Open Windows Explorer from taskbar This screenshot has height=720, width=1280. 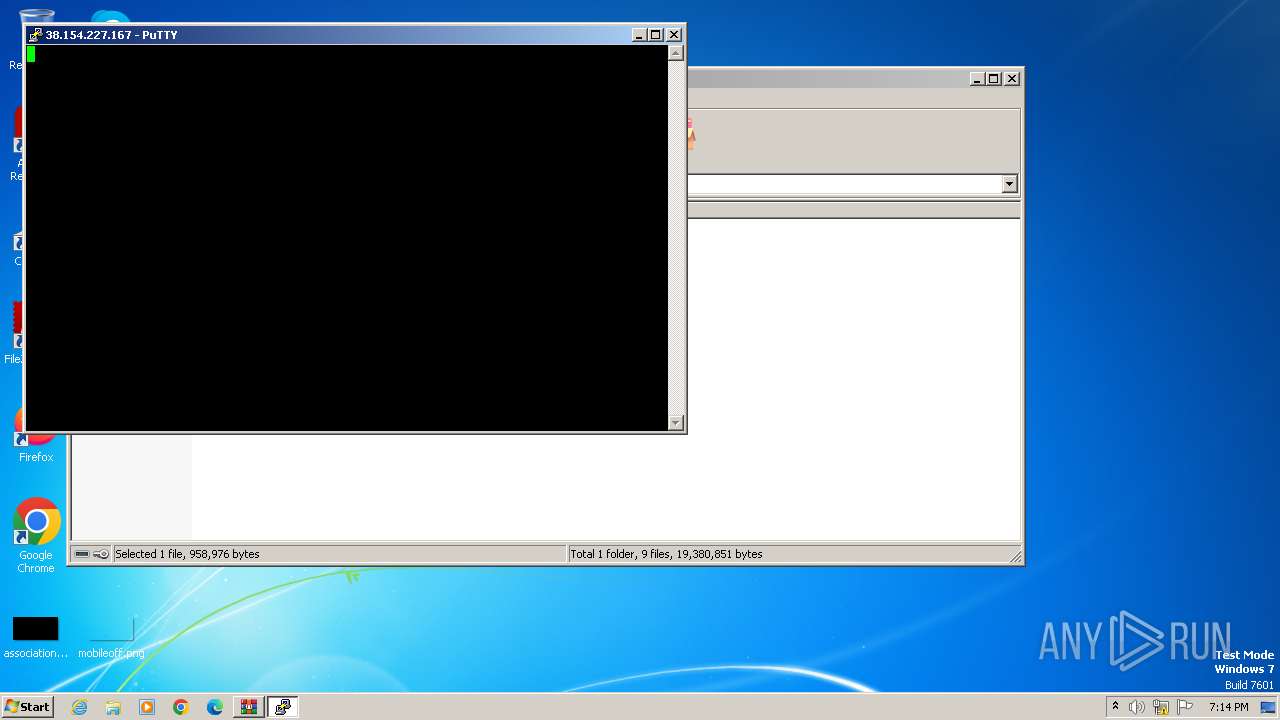click(x=113, y=707)
